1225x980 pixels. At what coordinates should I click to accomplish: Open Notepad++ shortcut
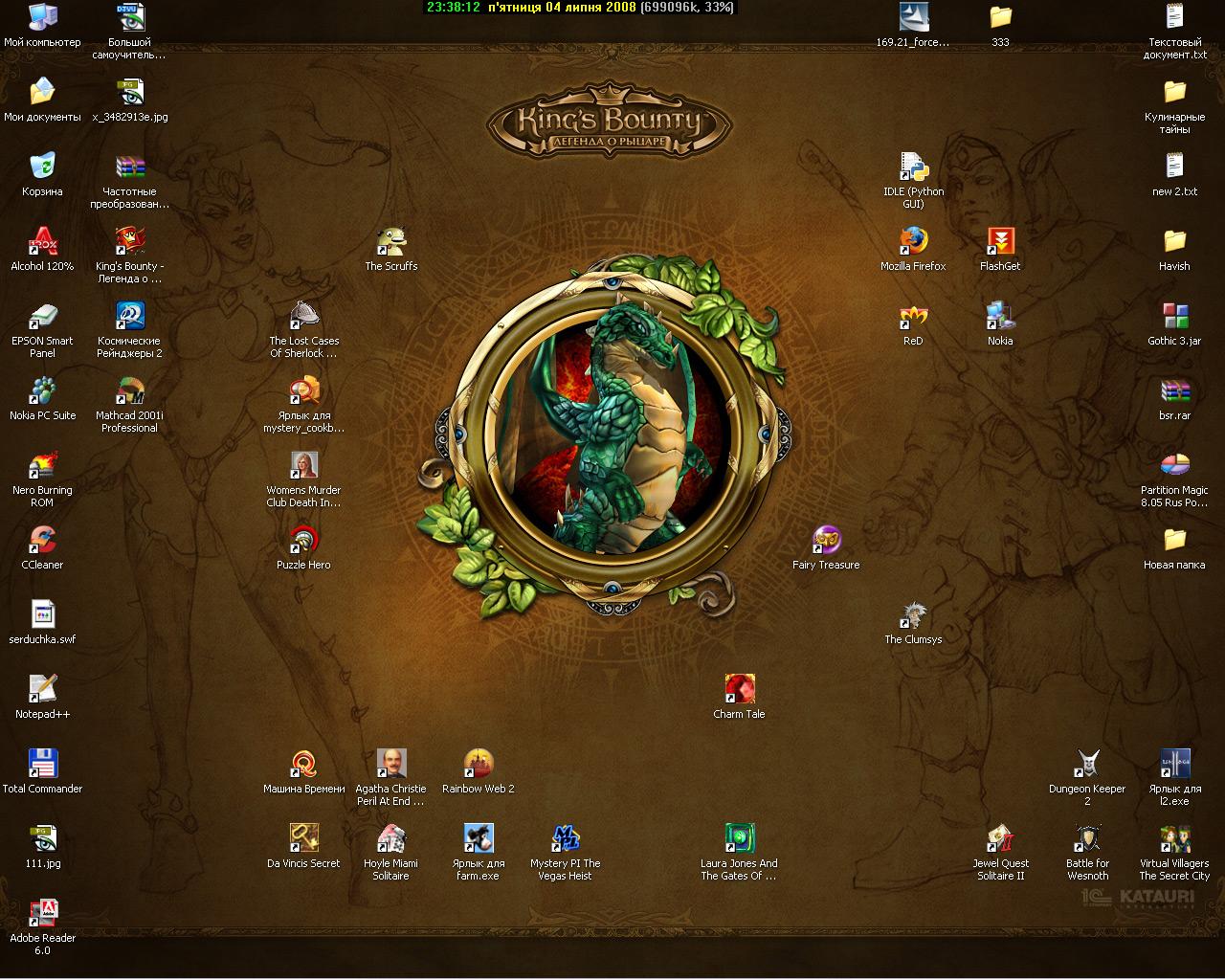point(42,688)
